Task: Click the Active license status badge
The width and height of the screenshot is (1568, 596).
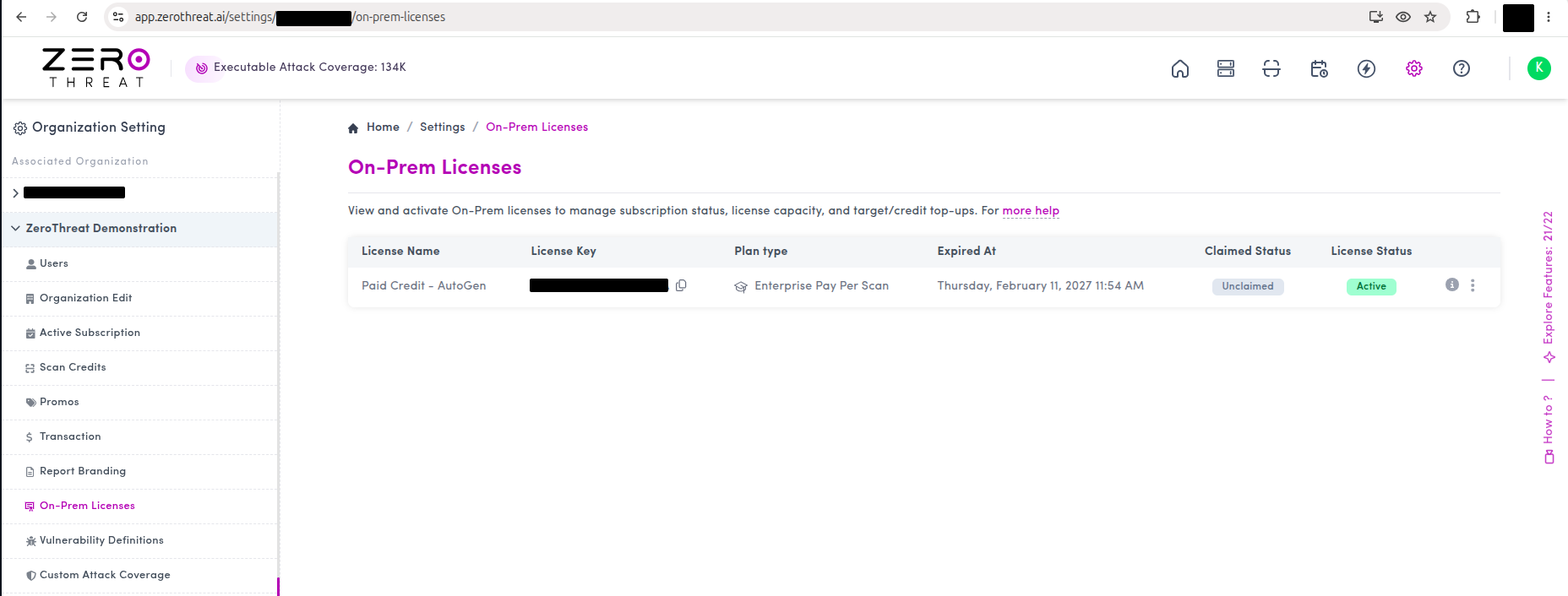Action: point(1371,286)
